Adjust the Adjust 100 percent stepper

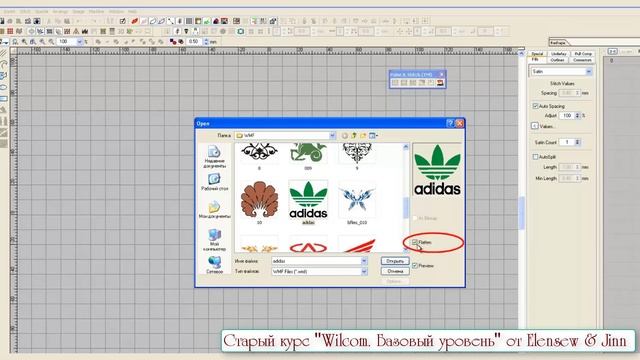coord(577,116)
